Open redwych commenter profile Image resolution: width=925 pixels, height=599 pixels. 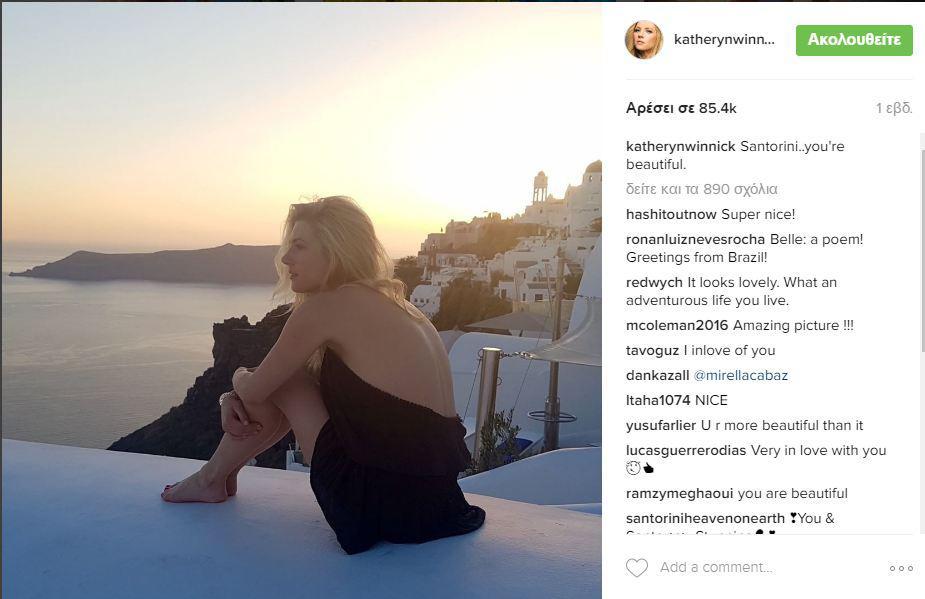[654, 283]
